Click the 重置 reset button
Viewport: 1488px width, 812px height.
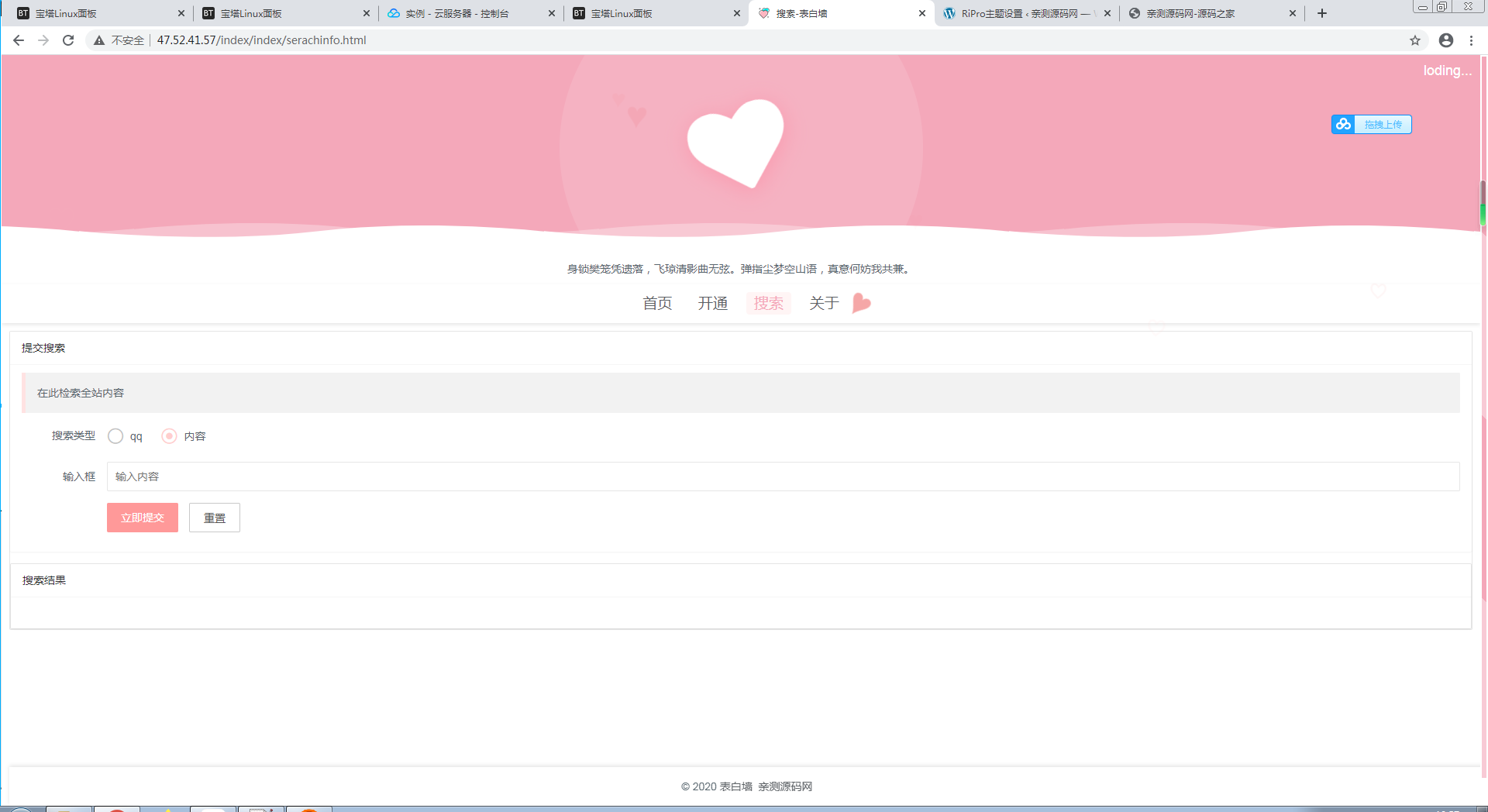pos(215,518)
